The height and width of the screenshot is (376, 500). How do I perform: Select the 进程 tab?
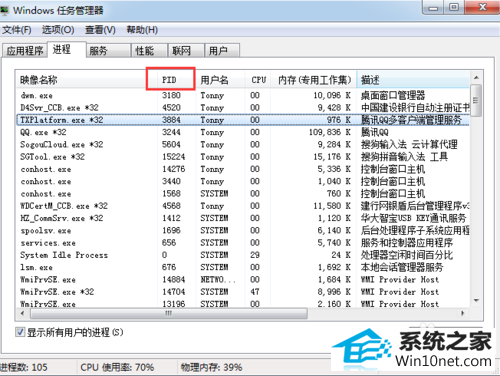pos(67,50)
